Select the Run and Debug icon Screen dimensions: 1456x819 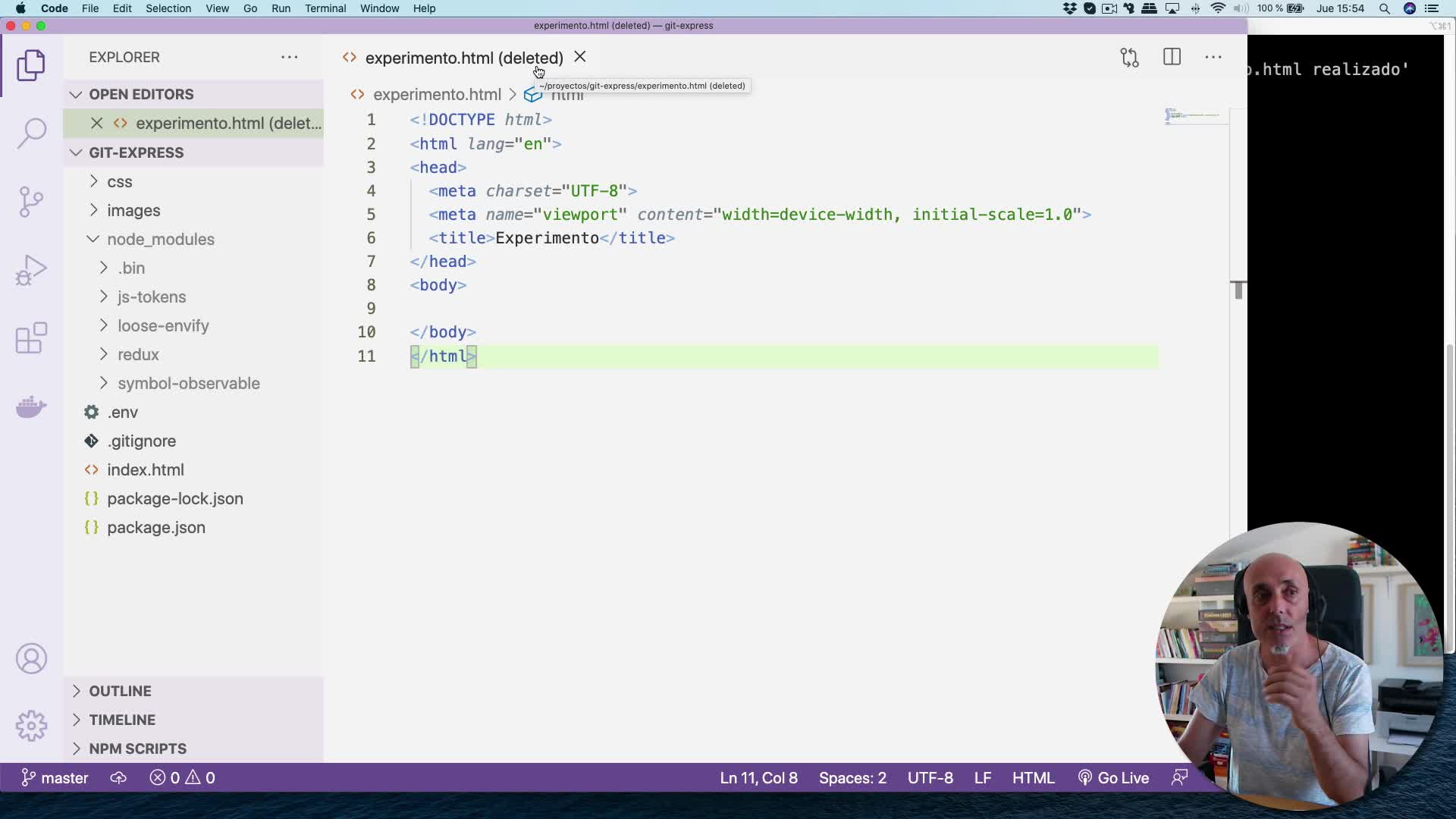tap(30, 269)
